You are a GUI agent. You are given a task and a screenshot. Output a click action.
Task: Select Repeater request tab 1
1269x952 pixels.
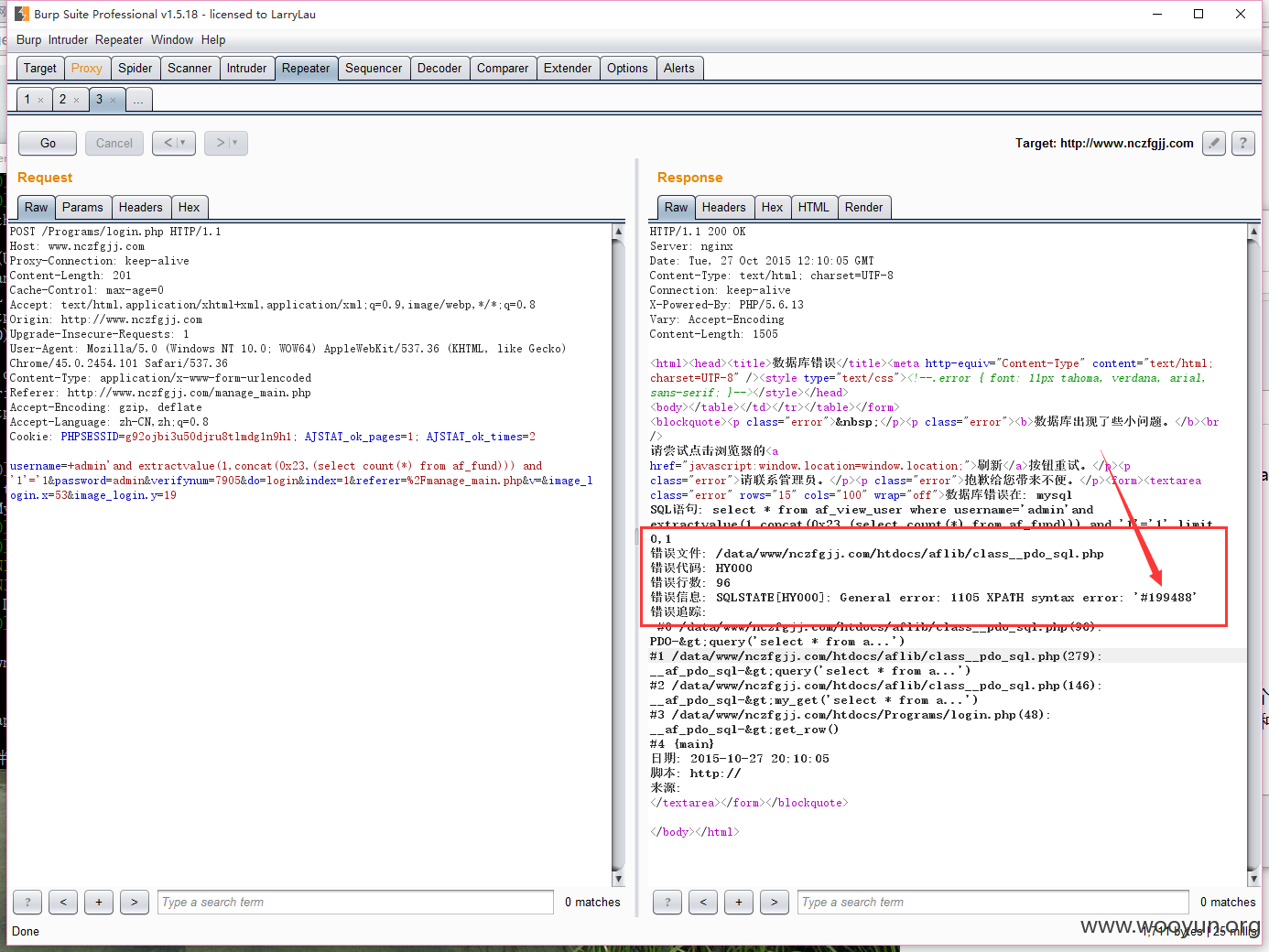27,99
